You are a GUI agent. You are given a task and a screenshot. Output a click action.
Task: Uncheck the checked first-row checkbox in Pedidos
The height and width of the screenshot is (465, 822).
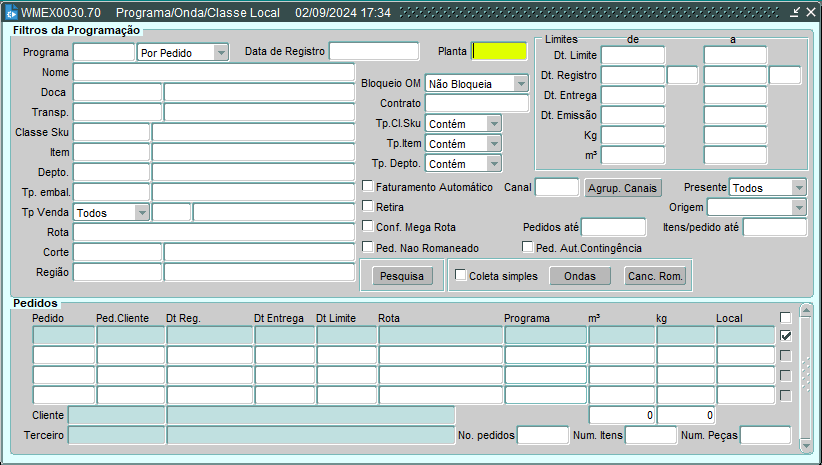pyautogui.click(x=785, y=336)
